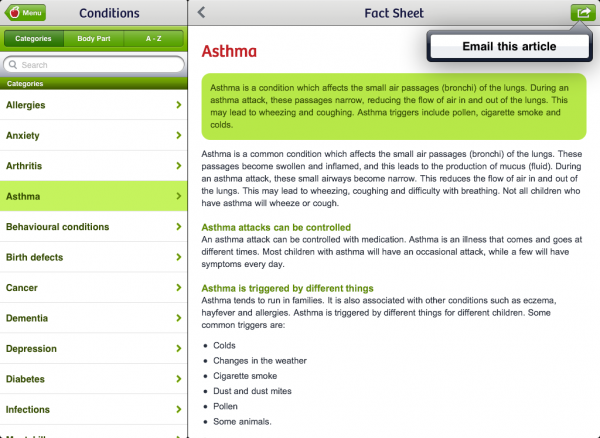600x438 pixels.
Task: Tap the Depression row chevron
Action: pos(179,348)
